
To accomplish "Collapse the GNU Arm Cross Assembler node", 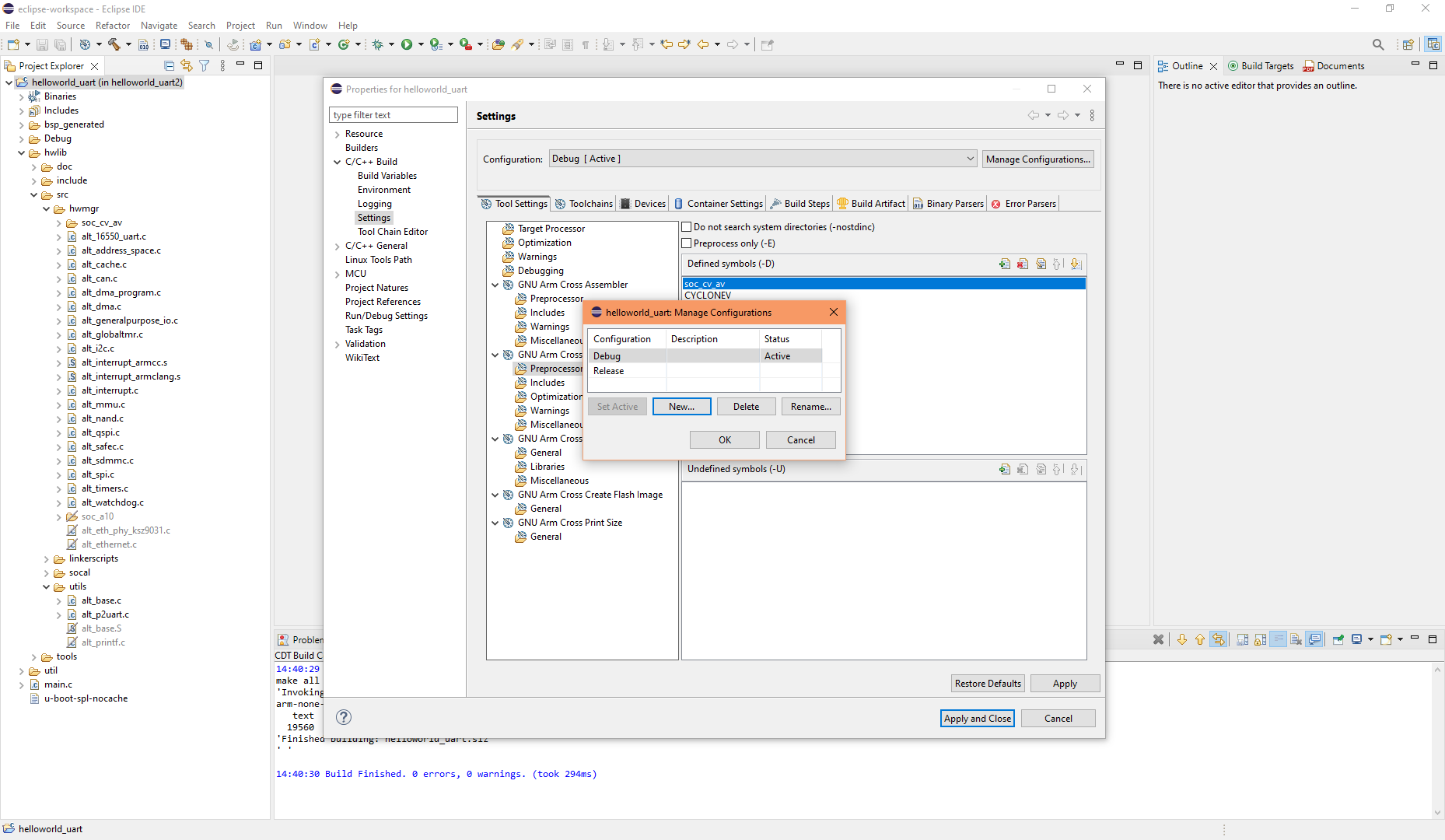I will point(495,284).
